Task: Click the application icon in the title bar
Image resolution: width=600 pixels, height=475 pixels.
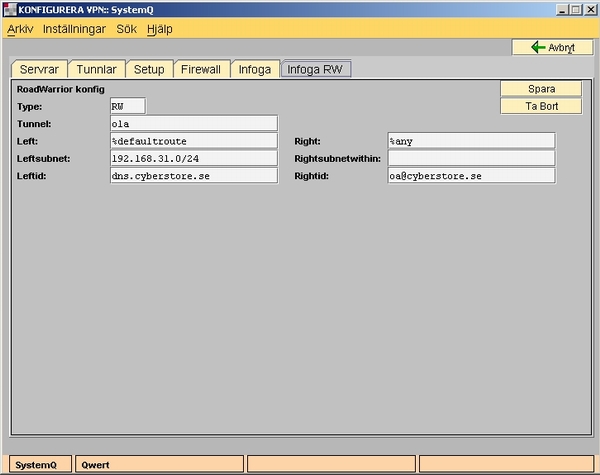Action: coord(10,9)
